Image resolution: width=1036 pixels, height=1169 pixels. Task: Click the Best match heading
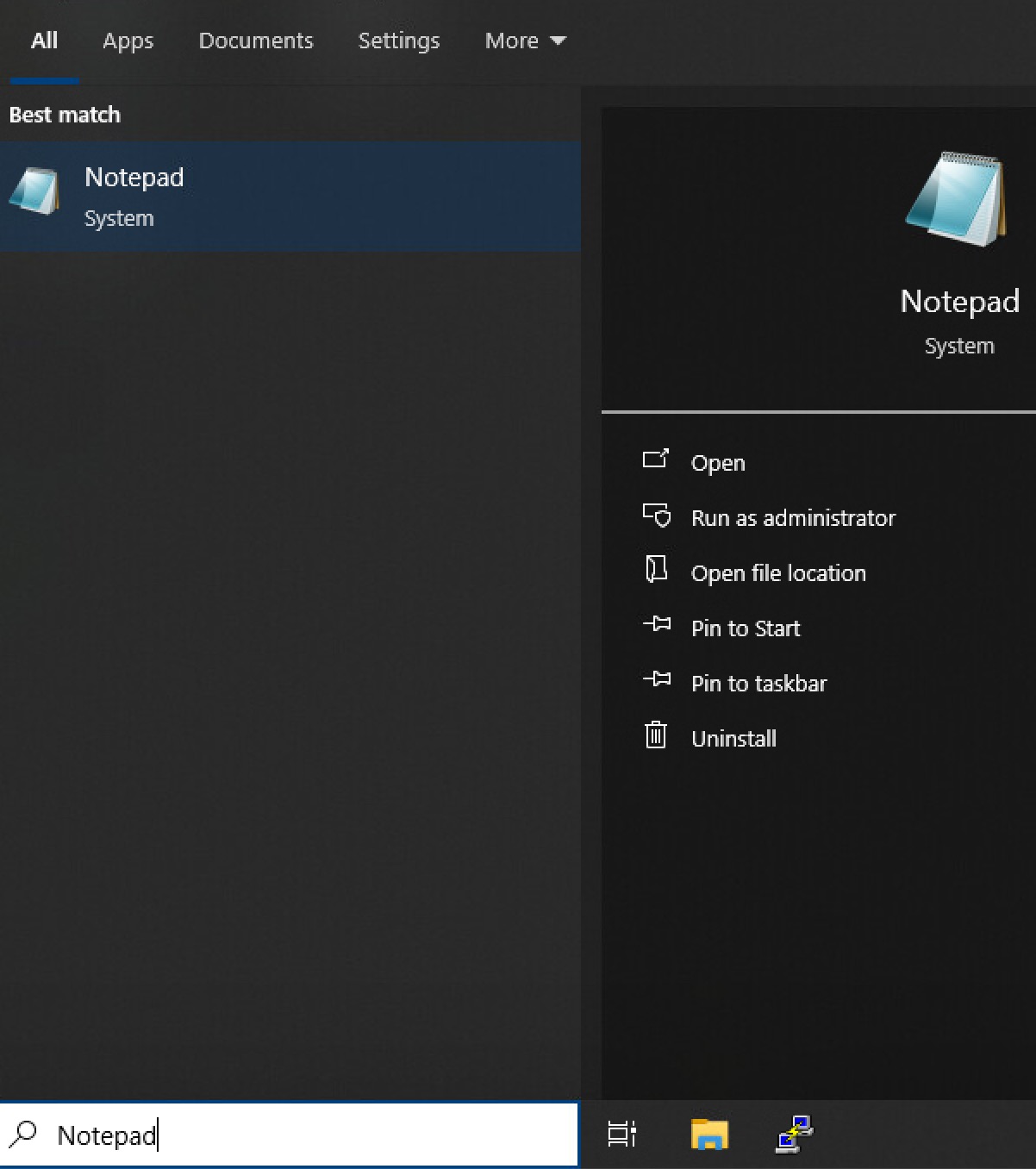coord(65,115)
